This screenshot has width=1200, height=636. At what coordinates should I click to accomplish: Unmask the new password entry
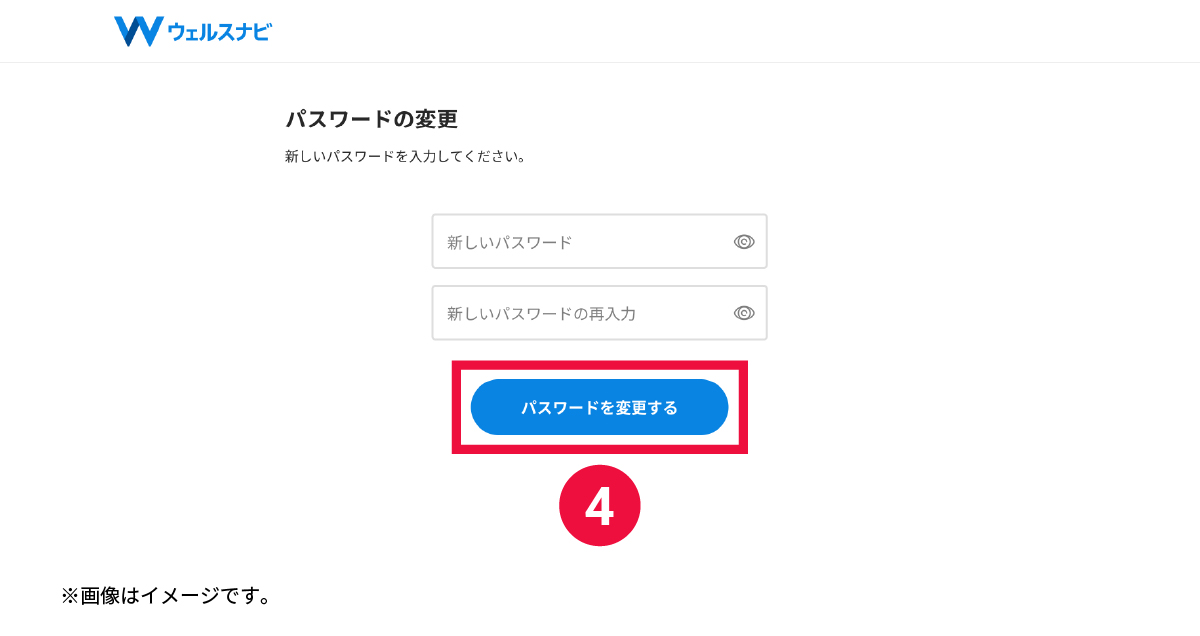743,242
